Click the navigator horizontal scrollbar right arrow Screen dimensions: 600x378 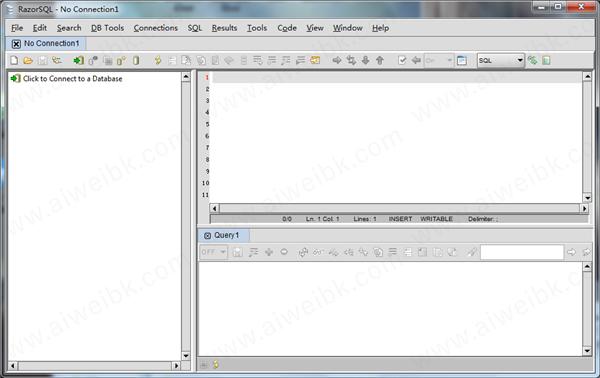pos(176,366)
